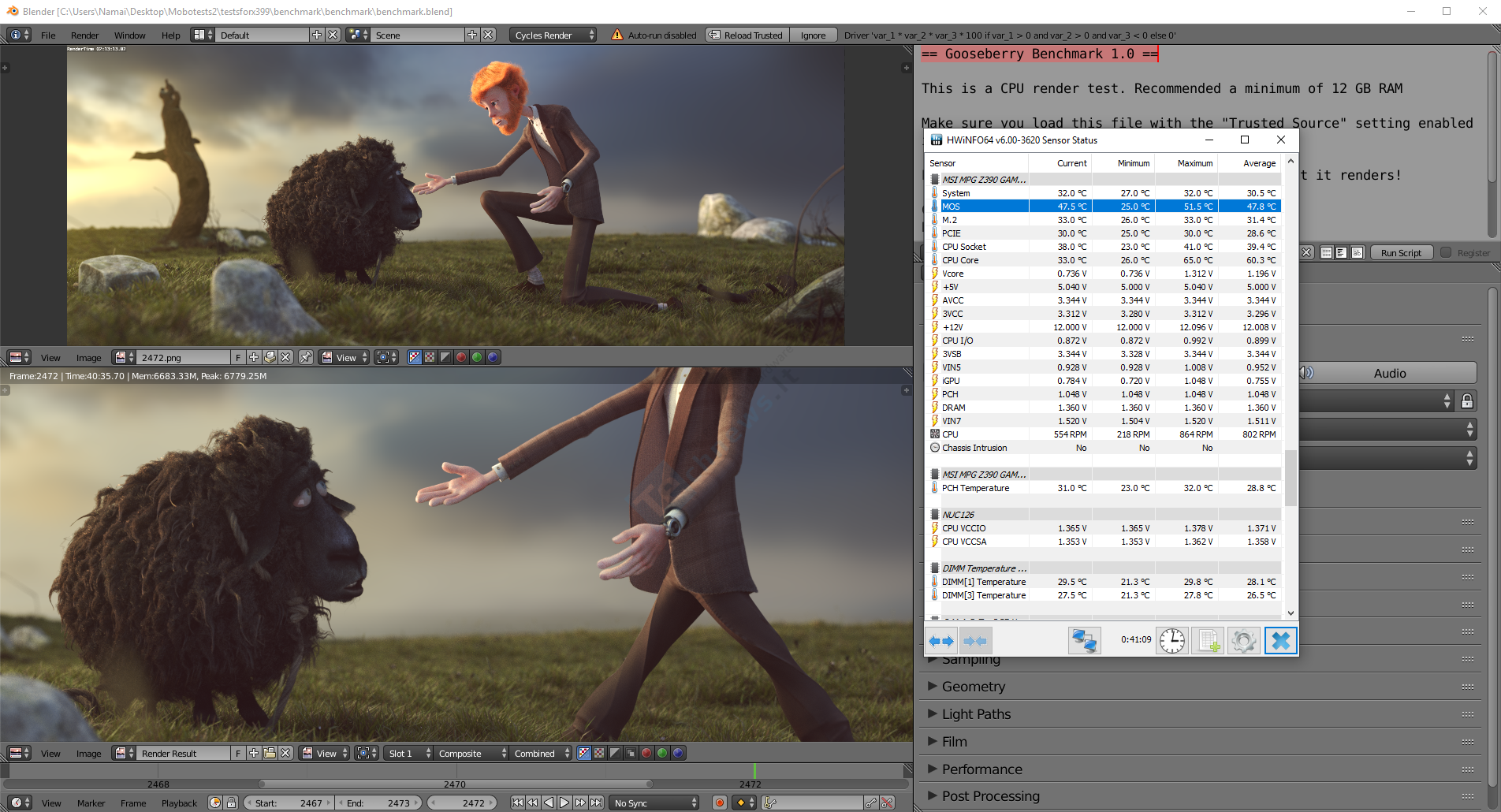Open the Playback menu in the timeline

(x=179, y=803)
